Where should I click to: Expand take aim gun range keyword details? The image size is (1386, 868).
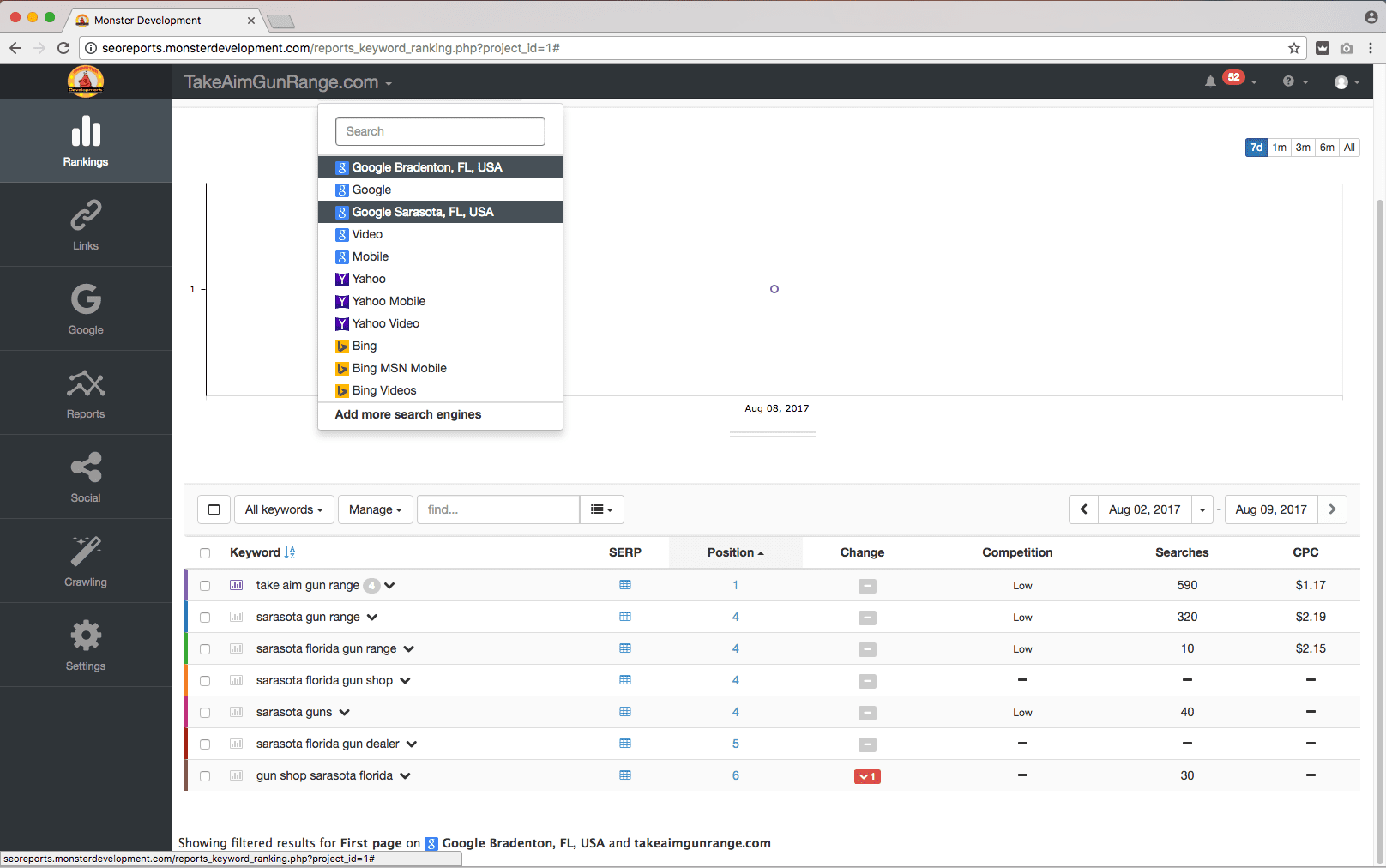coord(390,586)
